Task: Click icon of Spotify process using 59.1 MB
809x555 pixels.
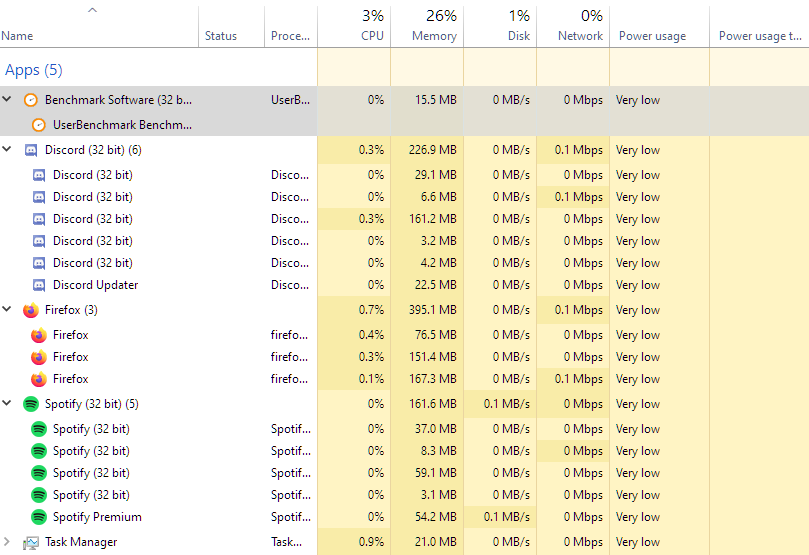Action: click(x=39, y=473)
